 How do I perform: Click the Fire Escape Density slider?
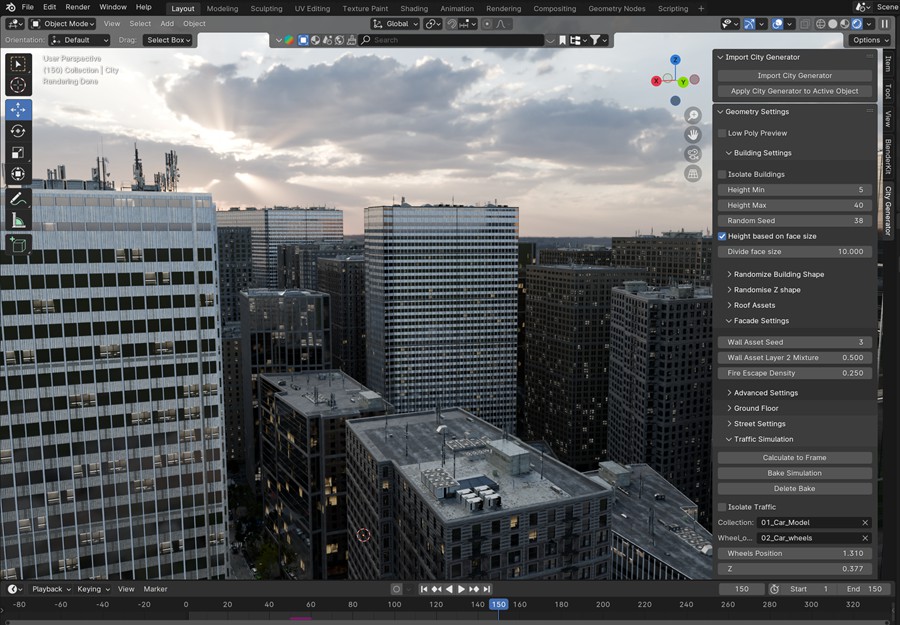click(x=795, y=373)
